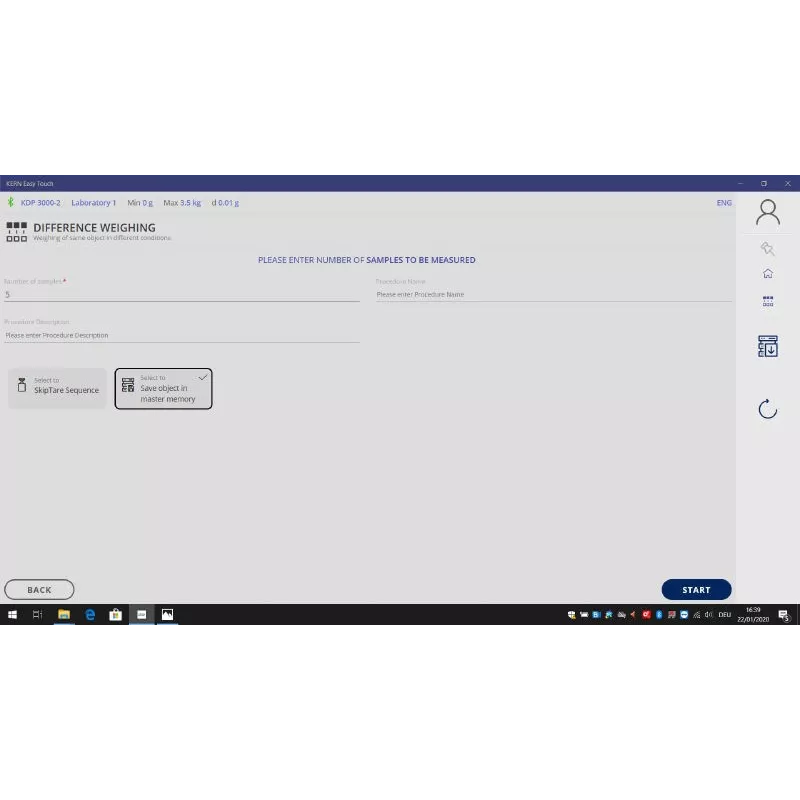Go to Home via house icon

click(767, 274)
